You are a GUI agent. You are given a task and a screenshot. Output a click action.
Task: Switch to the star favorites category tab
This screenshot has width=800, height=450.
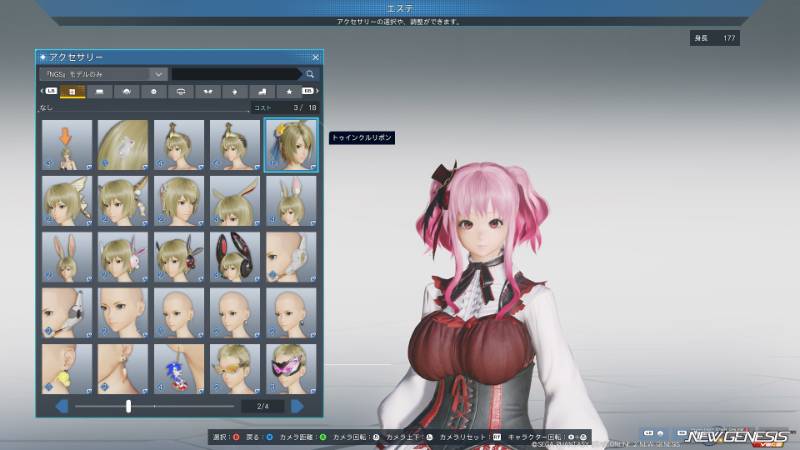point(289,91)
